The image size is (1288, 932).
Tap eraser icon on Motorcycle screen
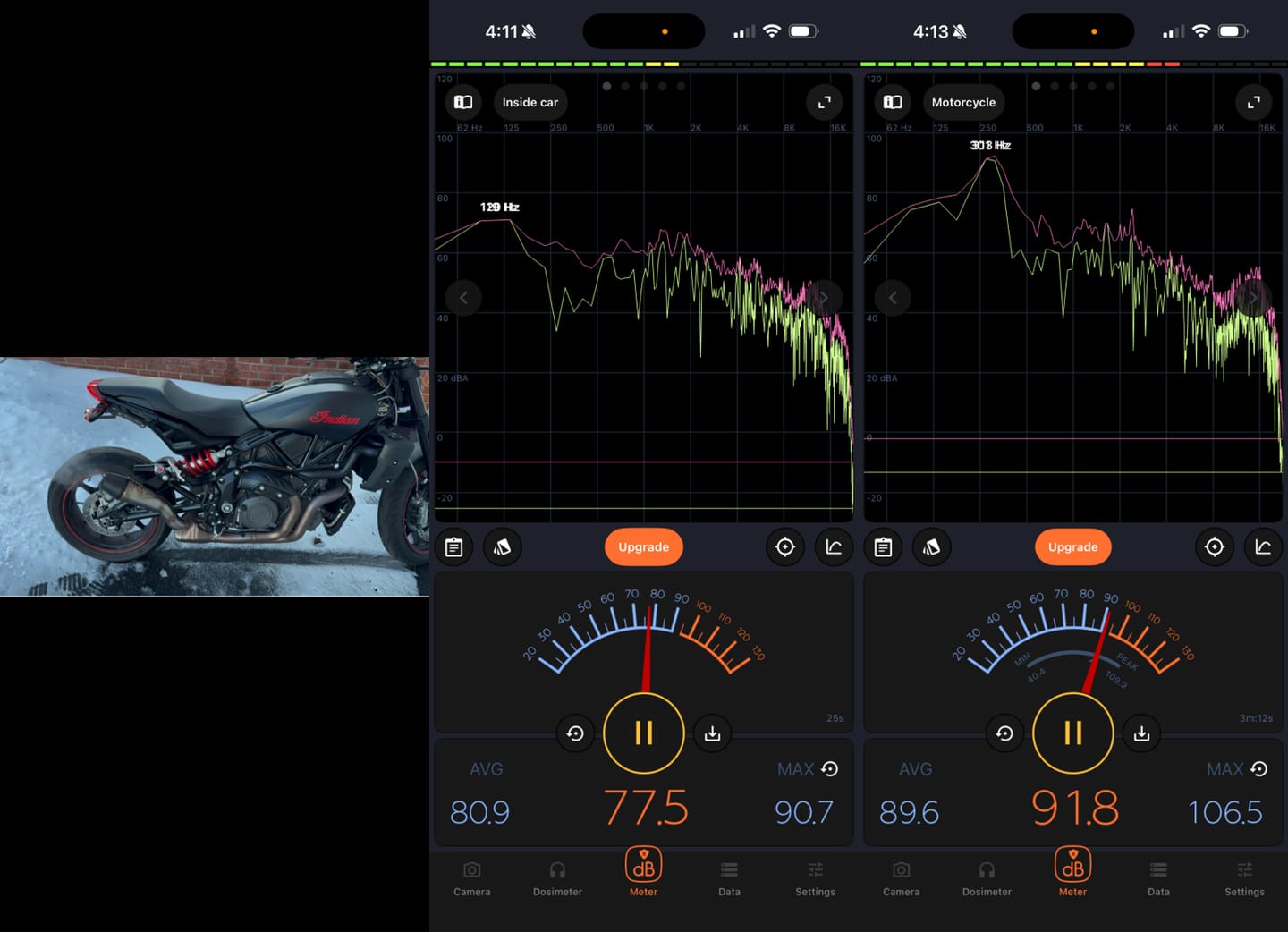click(x=931, y=546)
